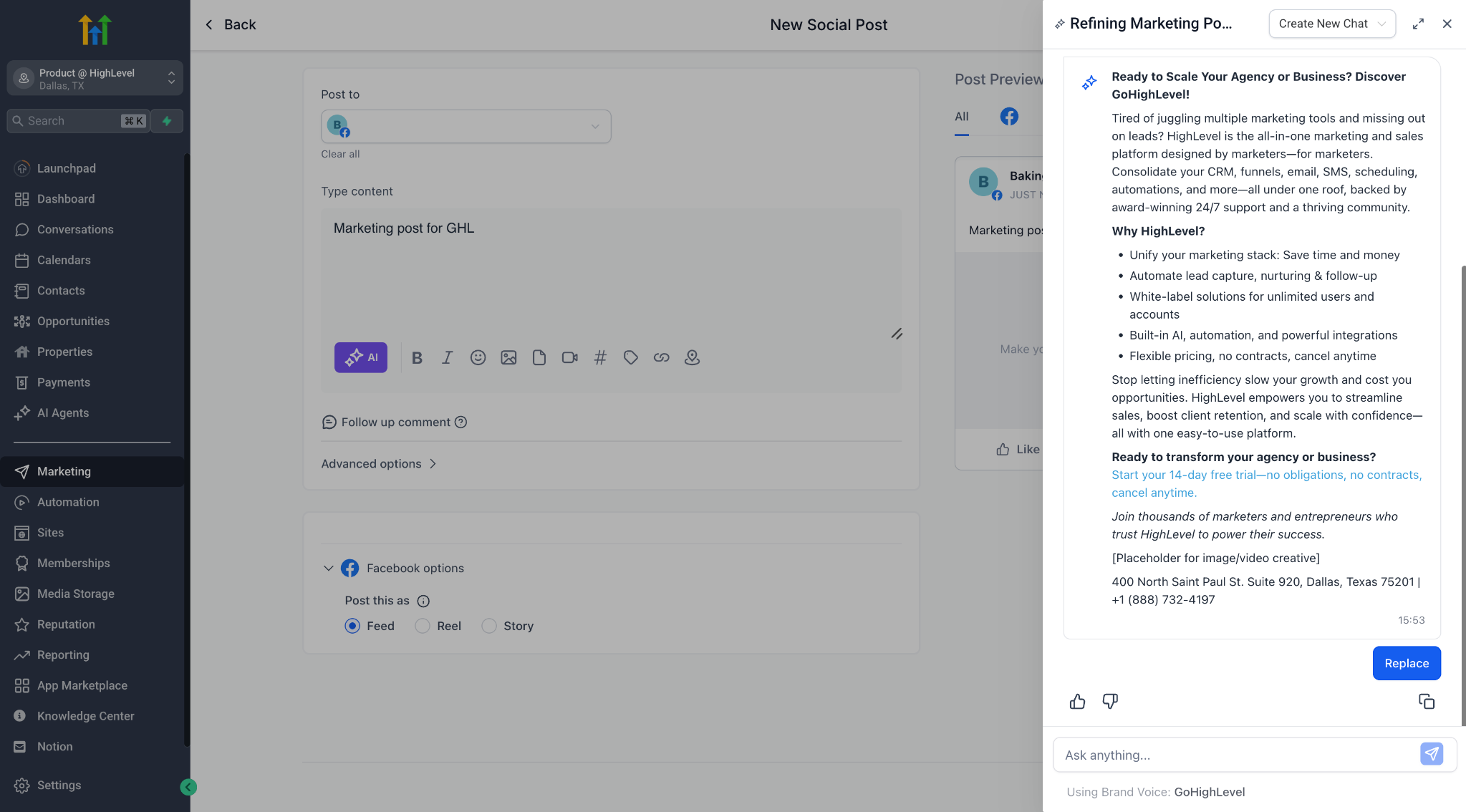Click the Ask anything input field
This screenshot has height=812, width=1466.
click(1235, 755)
